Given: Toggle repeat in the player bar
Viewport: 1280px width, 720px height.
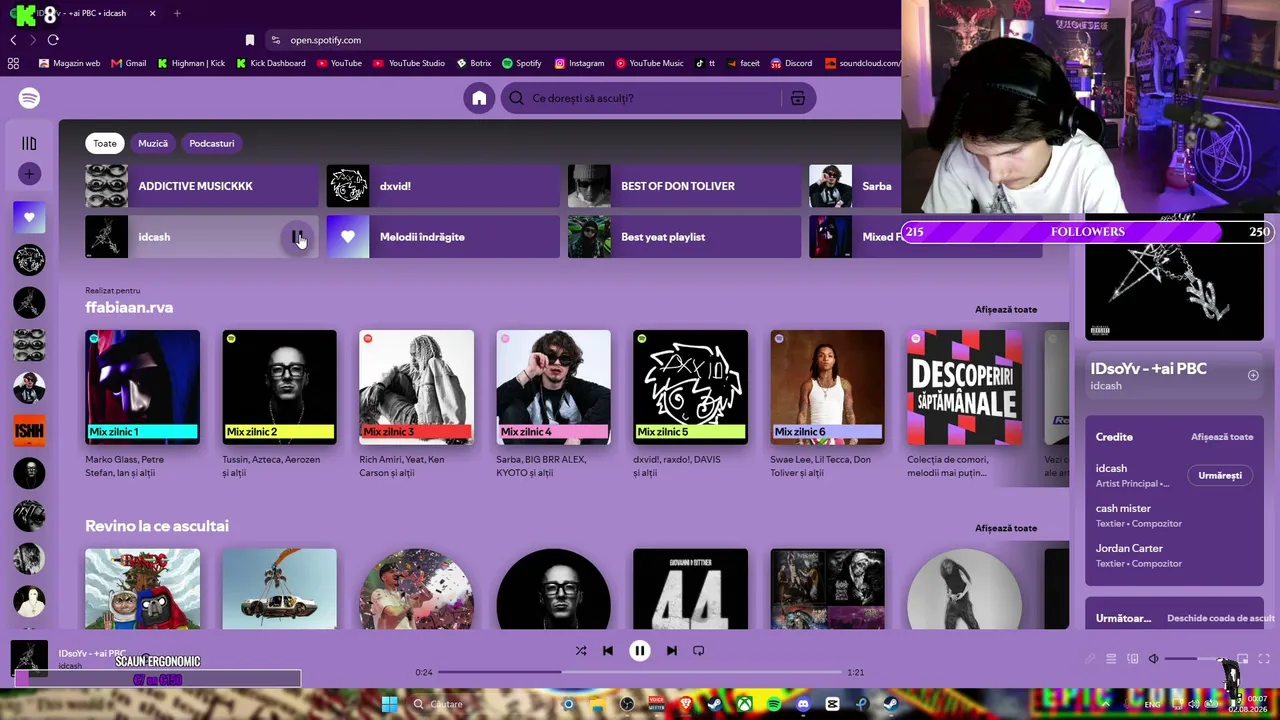Looking at the screenshot, I should pyautogui.click(x=699, y=650).
